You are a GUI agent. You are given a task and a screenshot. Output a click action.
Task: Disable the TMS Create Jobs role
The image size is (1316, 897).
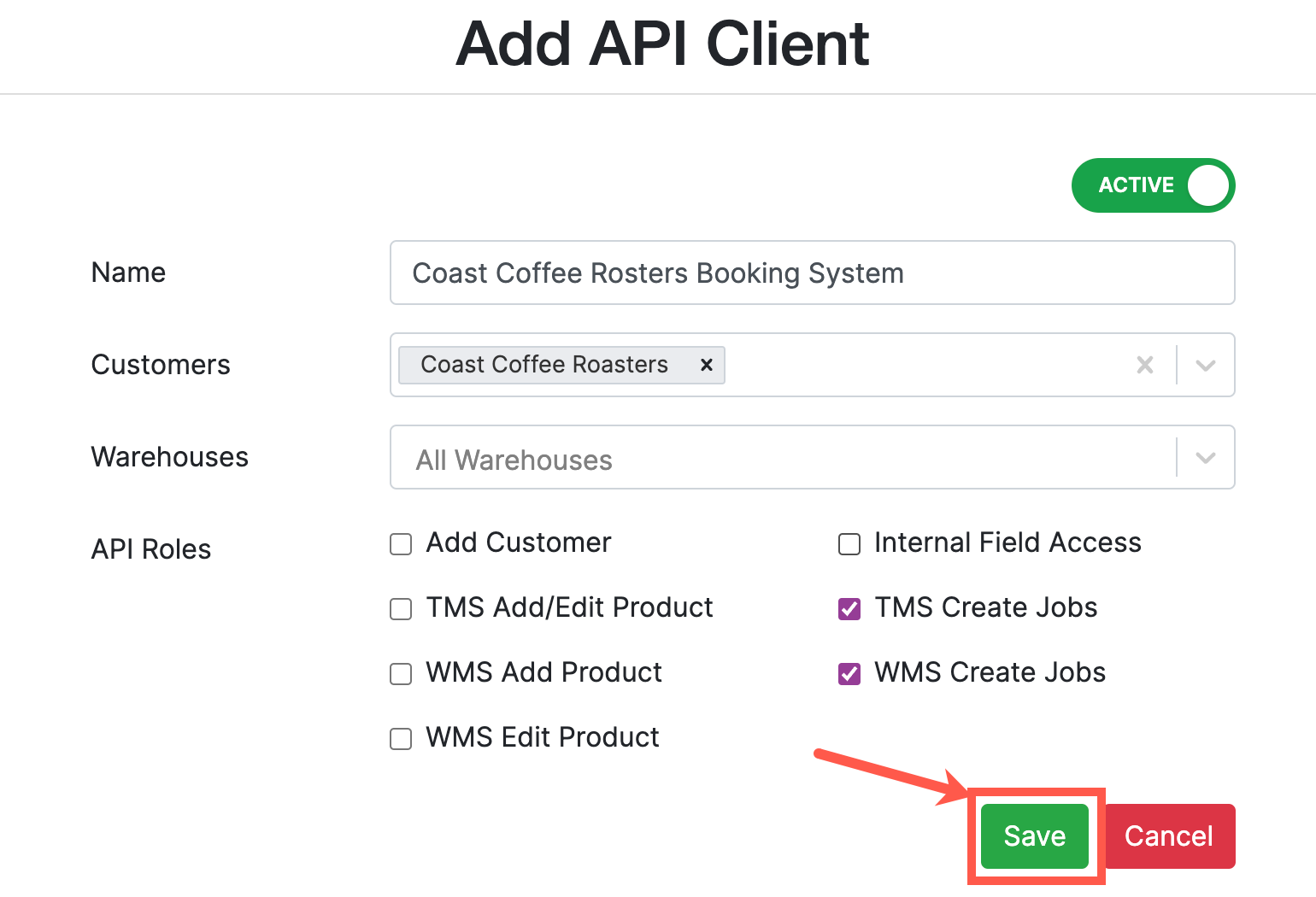[x=849, y=608]
